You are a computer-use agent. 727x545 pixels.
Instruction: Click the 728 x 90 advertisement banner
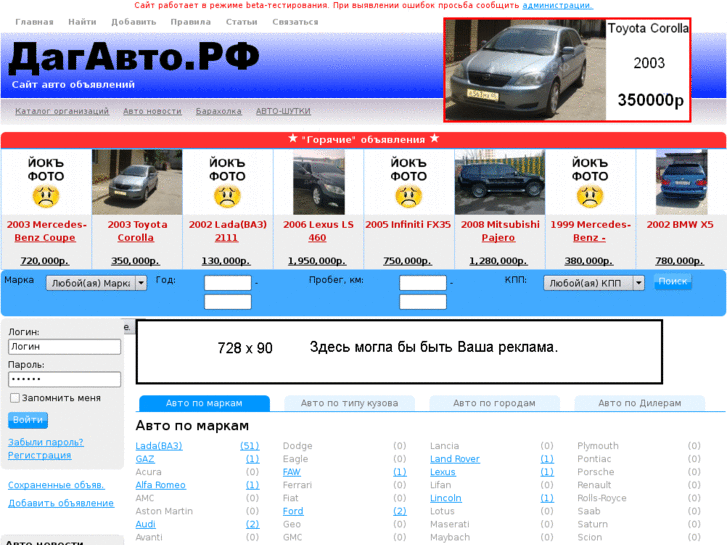click(x=399, y=352)
